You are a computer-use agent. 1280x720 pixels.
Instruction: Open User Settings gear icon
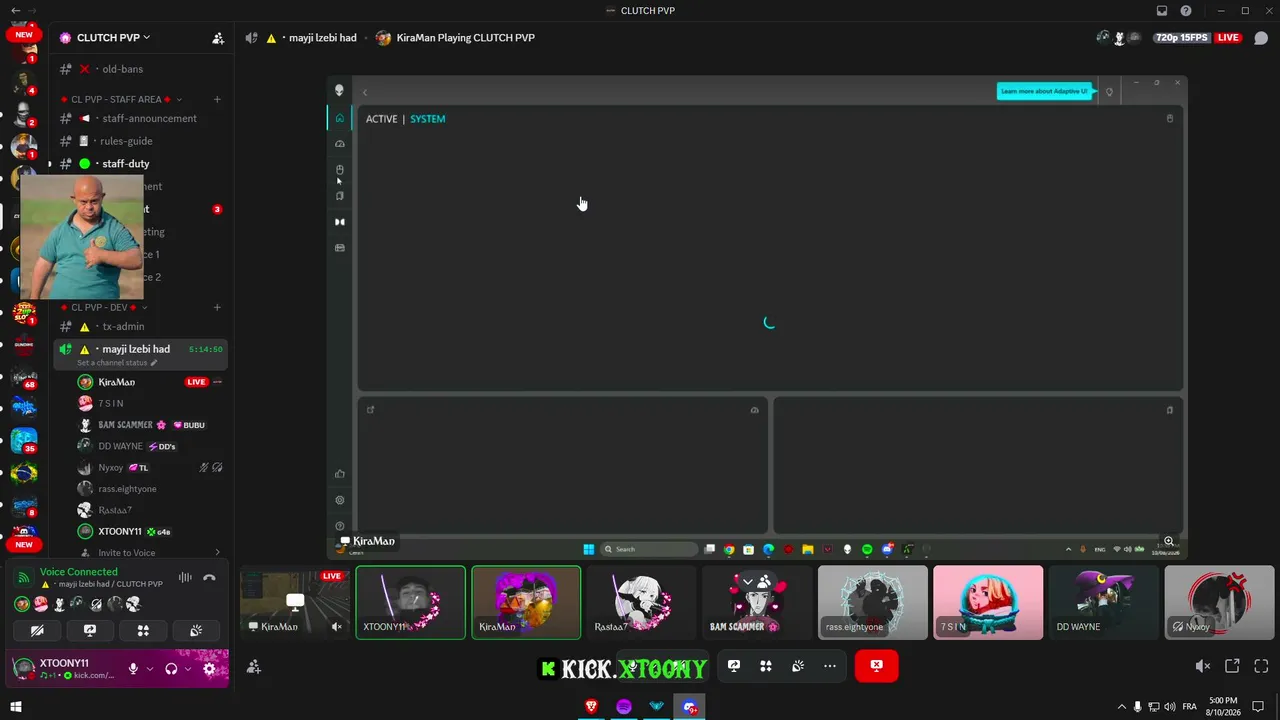(x=209, y=669)
